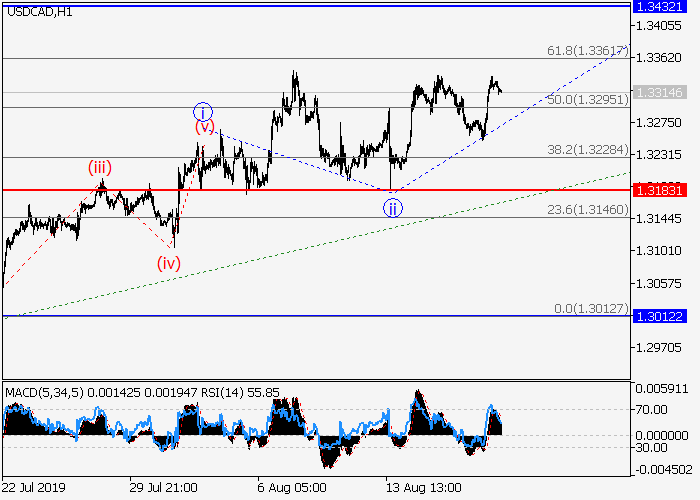The height and width of the screenshot is (500, 700).
Task: Click the circled wave ii label
Action: [x=393, y=208]
